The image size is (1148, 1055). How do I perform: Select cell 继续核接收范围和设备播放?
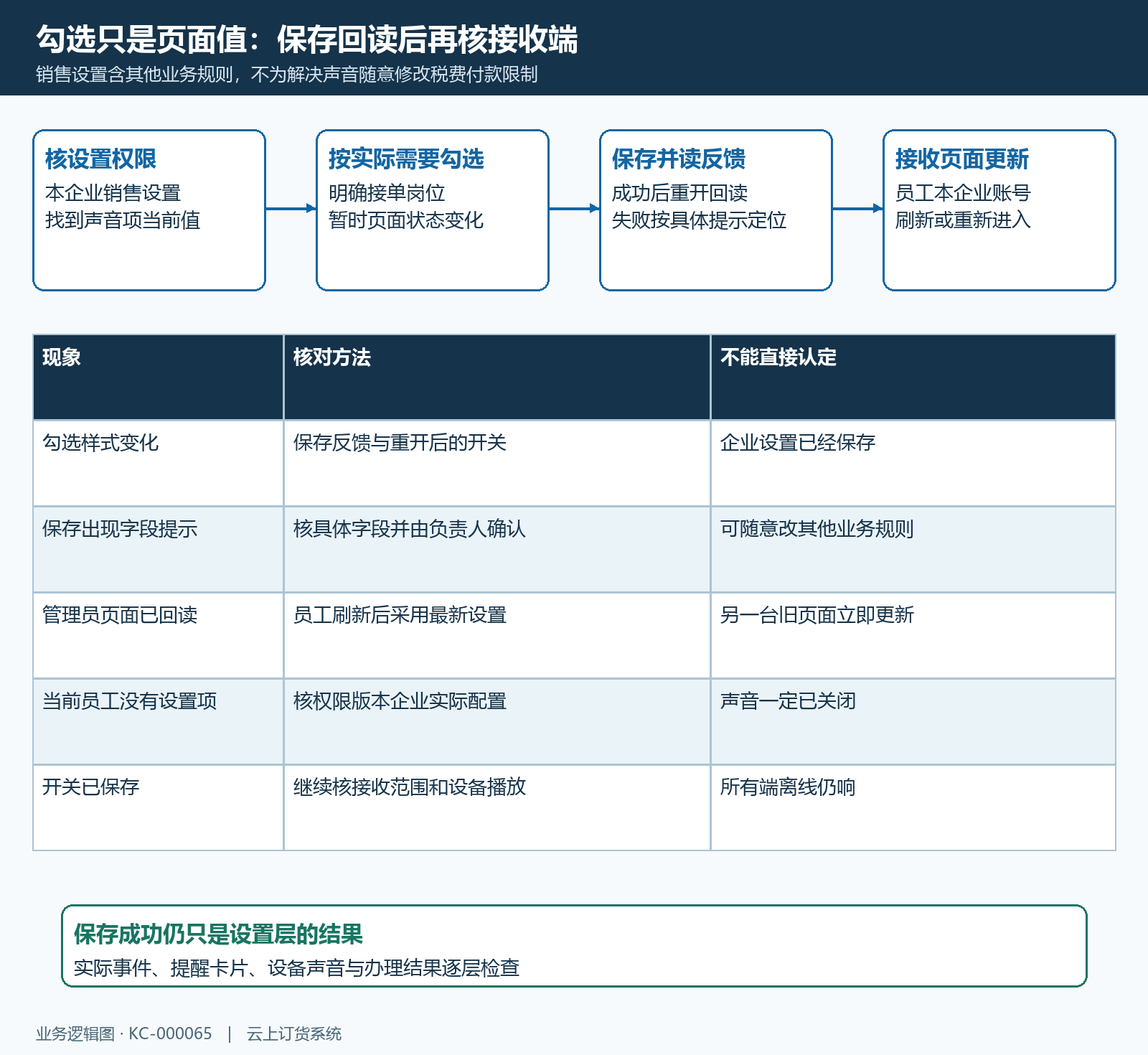[x=497, y=807]
